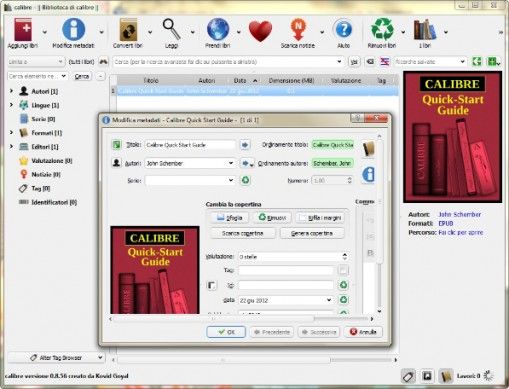The width and height of the screenshot is (509, 389).
Task: Open the EPUB format link
Action: 446,223
